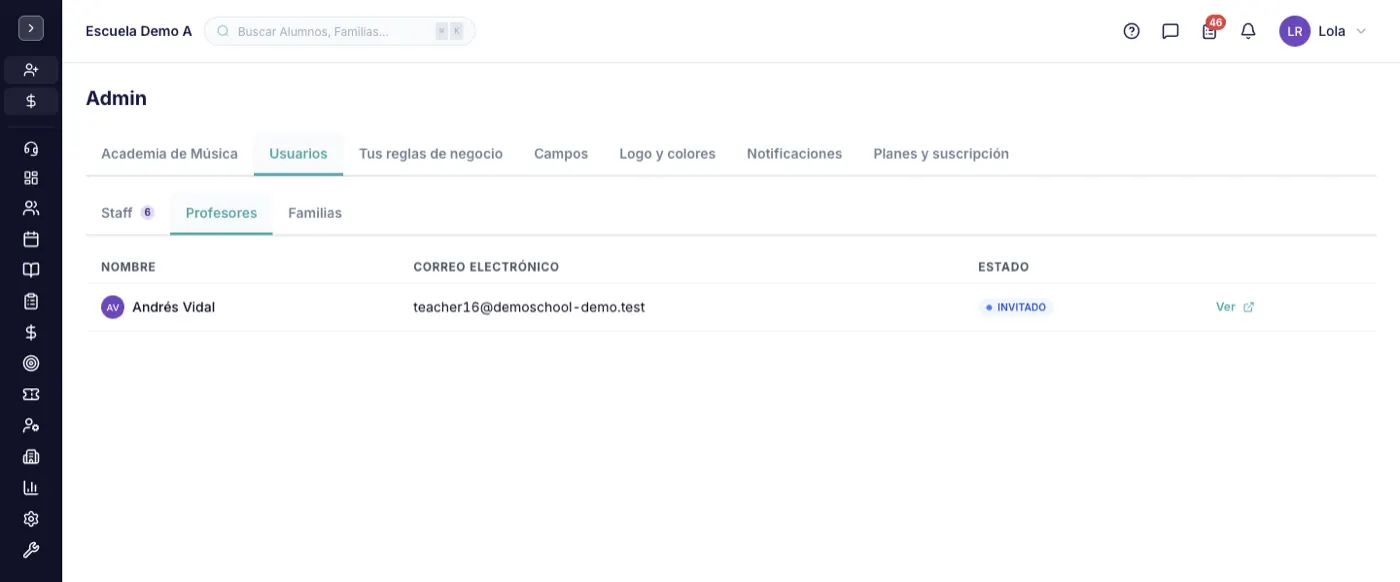Image resolution: width=1400 pixels, height=582 pixels.
Task: Click the help question mark icon
Action: click(x=1131, y=31)
